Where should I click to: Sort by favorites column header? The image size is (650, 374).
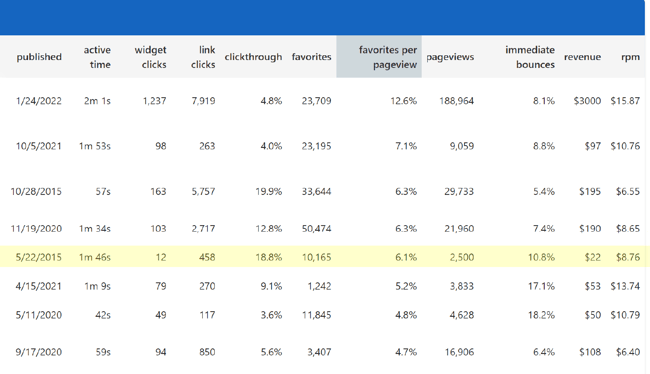tap(311, 57)
